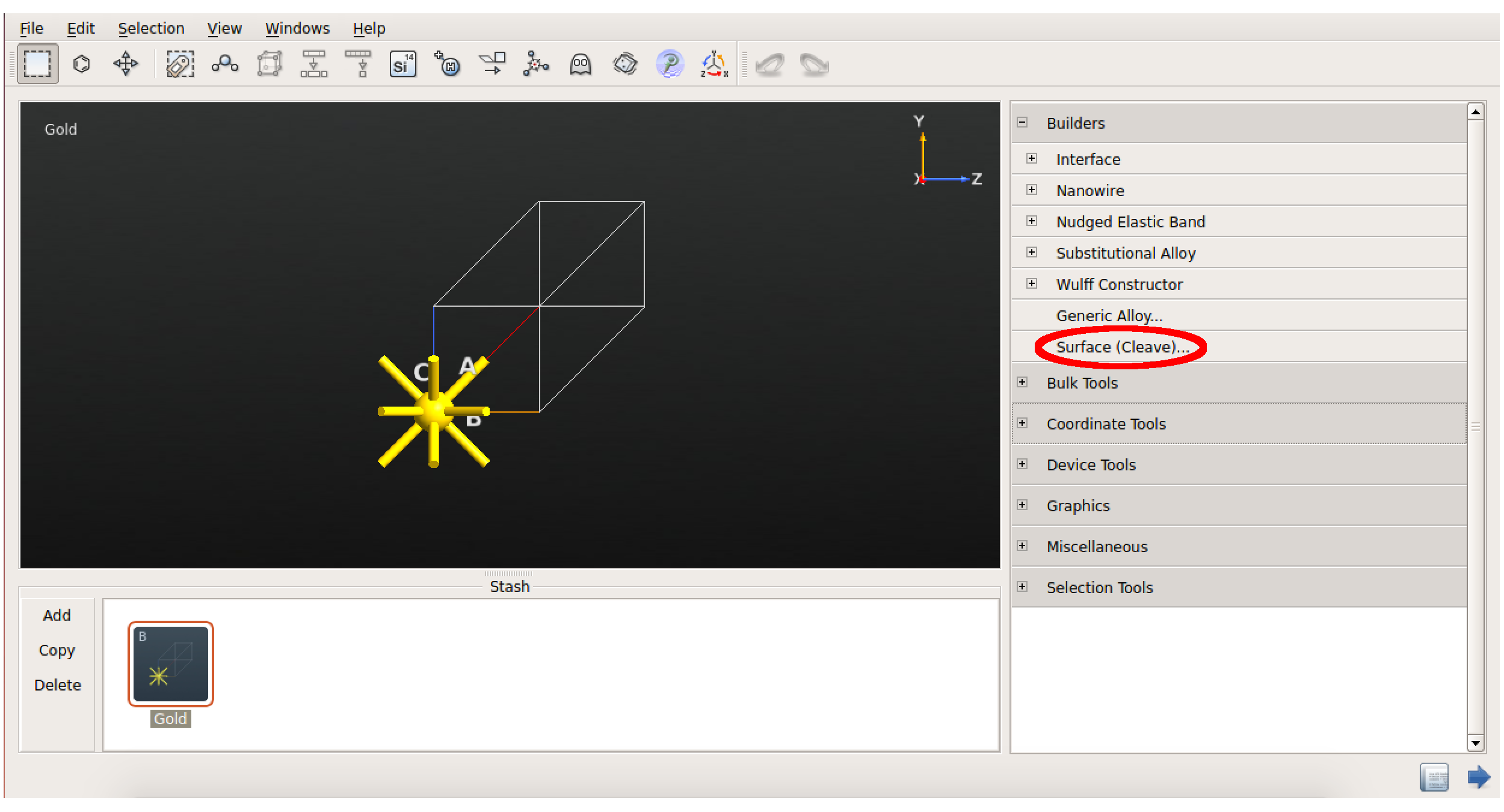Click the unit cell wireframe cube icon
The image size is (1504, 812).
tap(269, 64)
